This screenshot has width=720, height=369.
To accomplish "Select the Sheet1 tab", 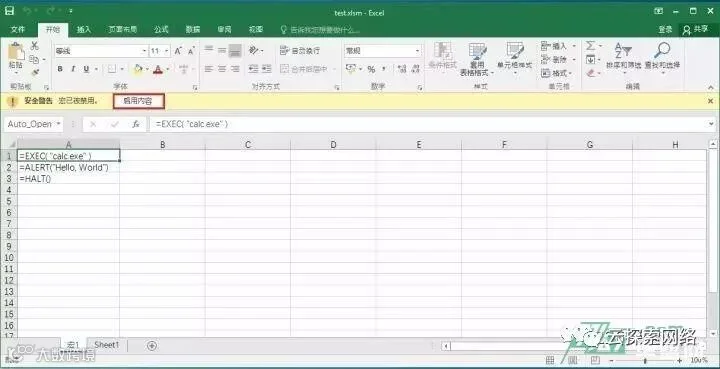I will 107,345.
